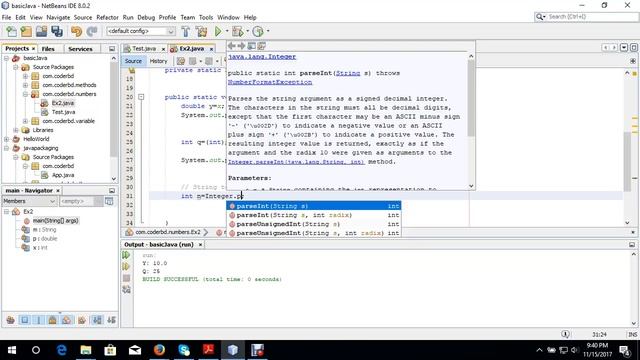Re-run the output with green arrows icon
This screenshot has width=640, height=360.
coord(126,255)
